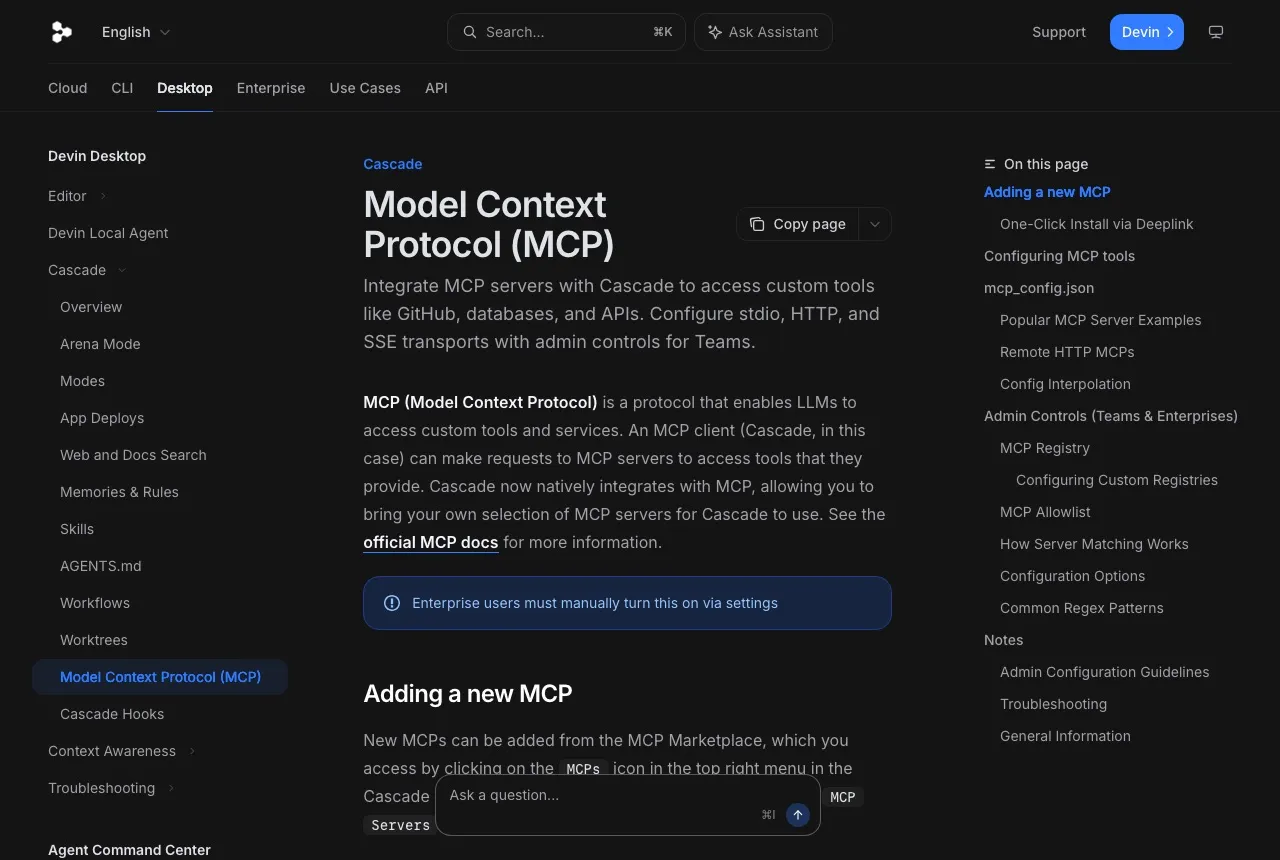Open the Overview sidebar item

click(x=91, y=307)
